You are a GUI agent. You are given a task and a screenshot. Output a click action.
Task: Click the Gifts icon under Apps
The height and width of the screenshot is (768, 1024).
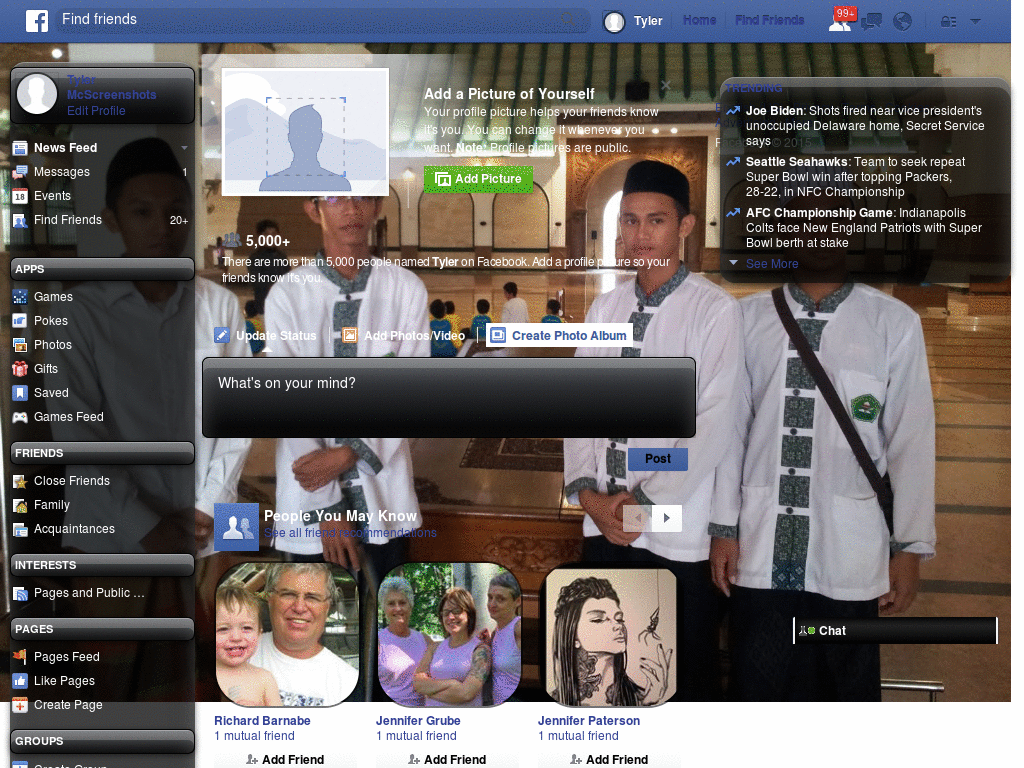pos(20,369)
